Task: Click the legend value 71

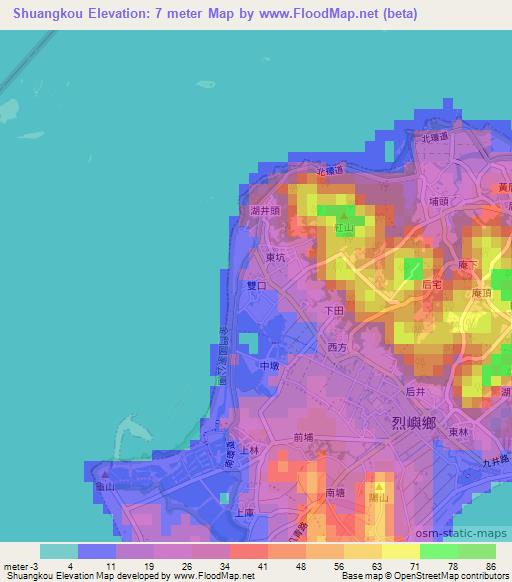Action: pos(415,567)
